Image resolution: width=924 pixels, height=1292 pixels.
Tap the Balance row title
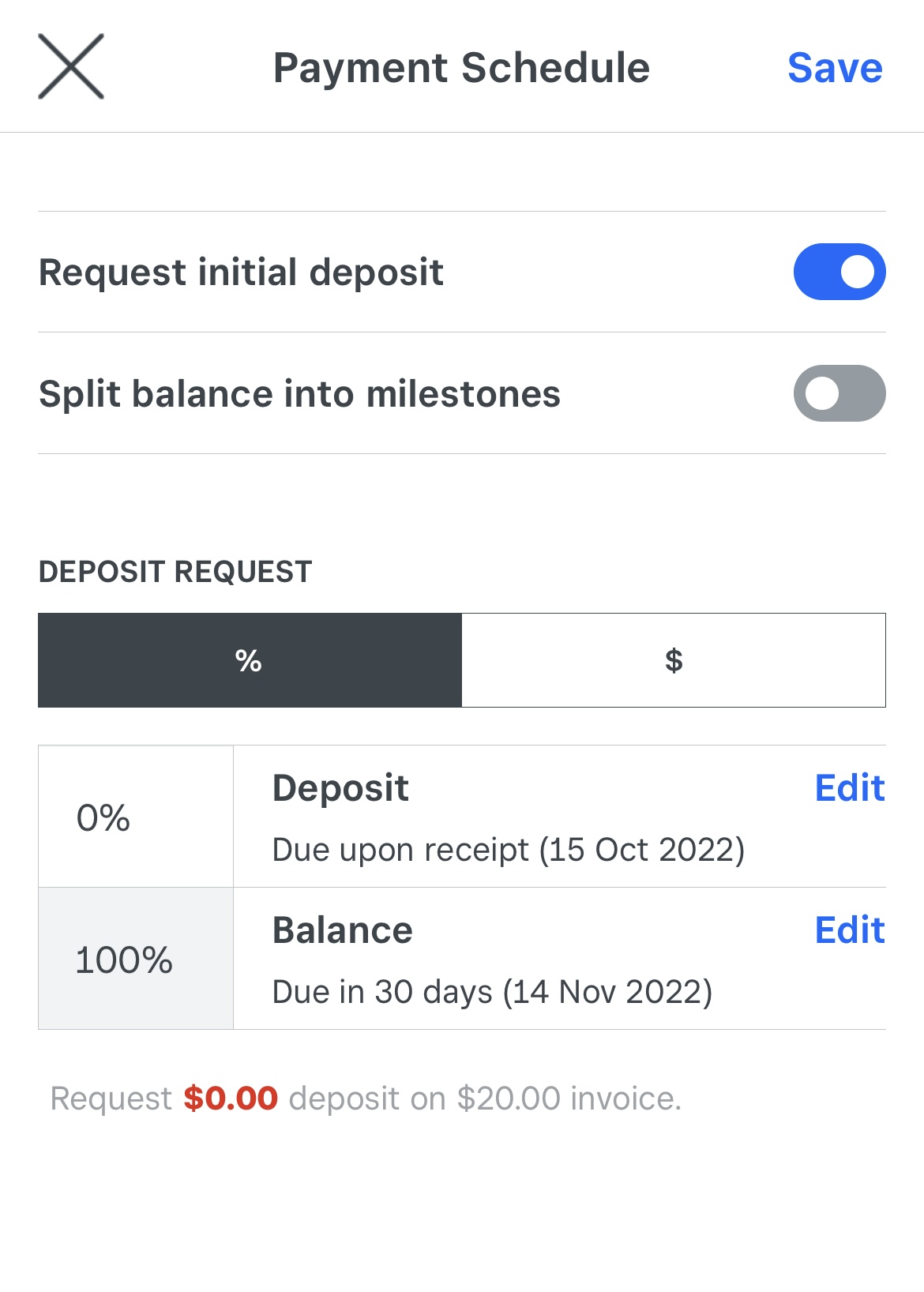pyautogui.click(x=342, y=930)
